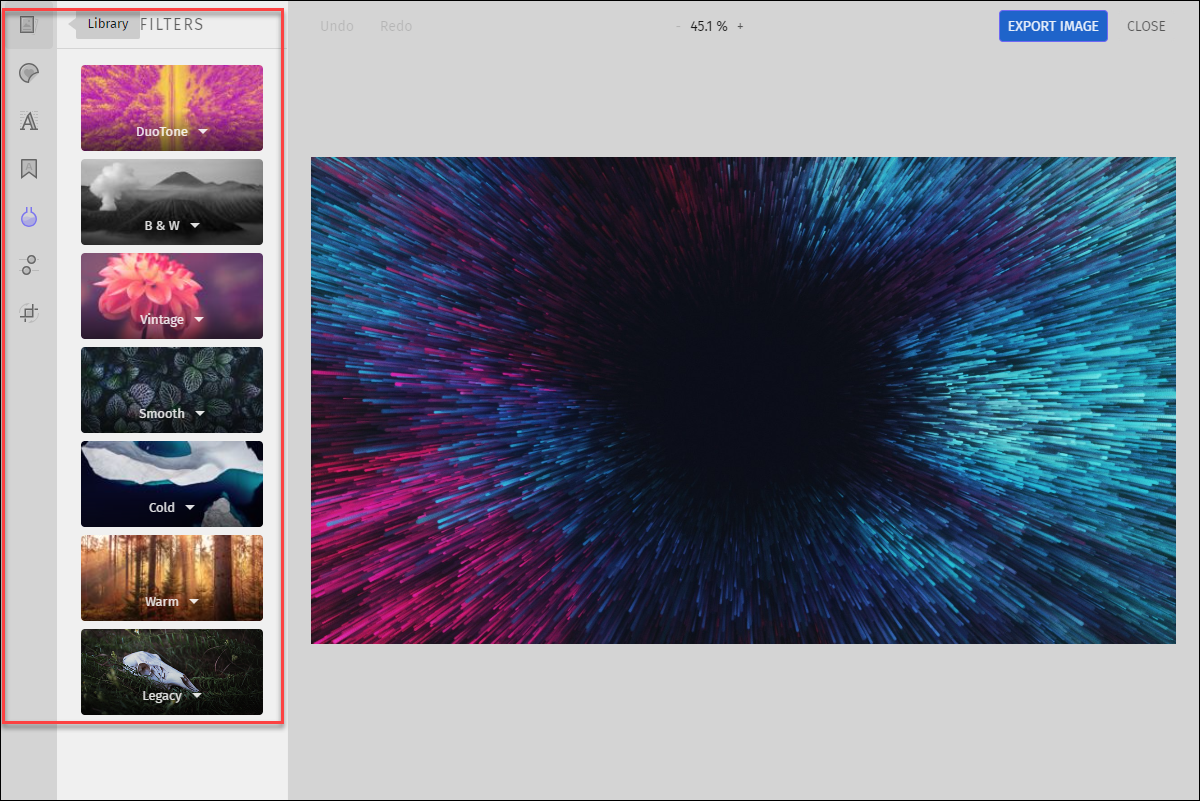The image size is (1200, 801).
Task: Click Redo in the top bar
Action: click(x=396, y=26)
